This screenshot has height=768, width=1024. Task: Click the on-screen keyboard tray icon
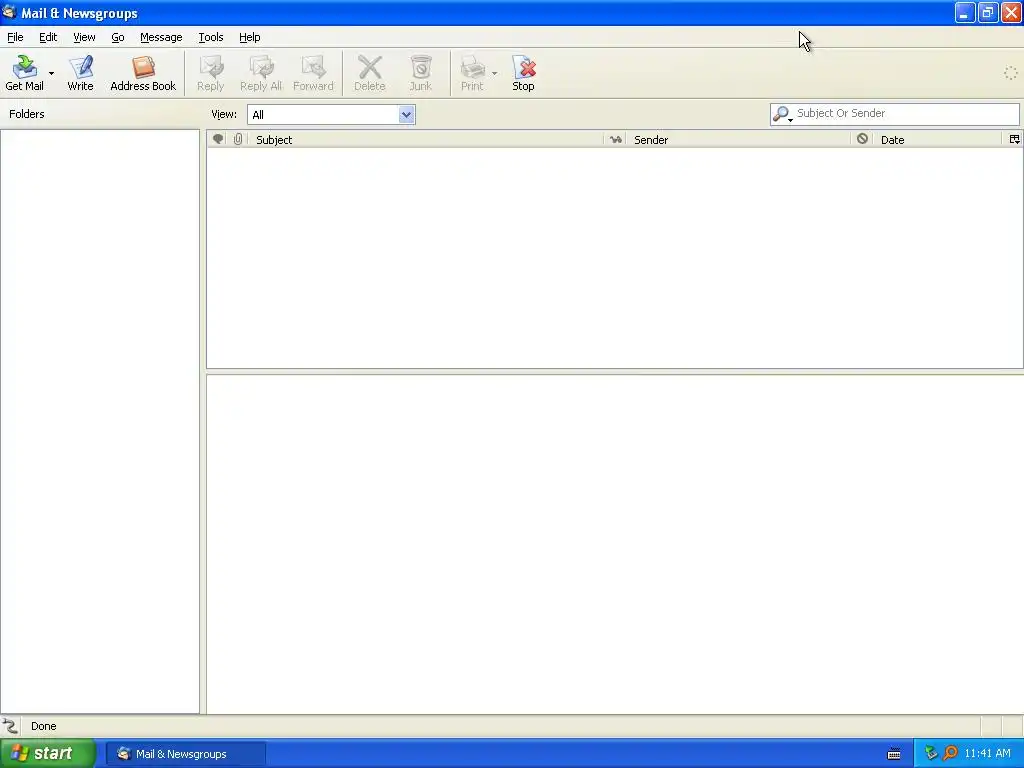894,754
